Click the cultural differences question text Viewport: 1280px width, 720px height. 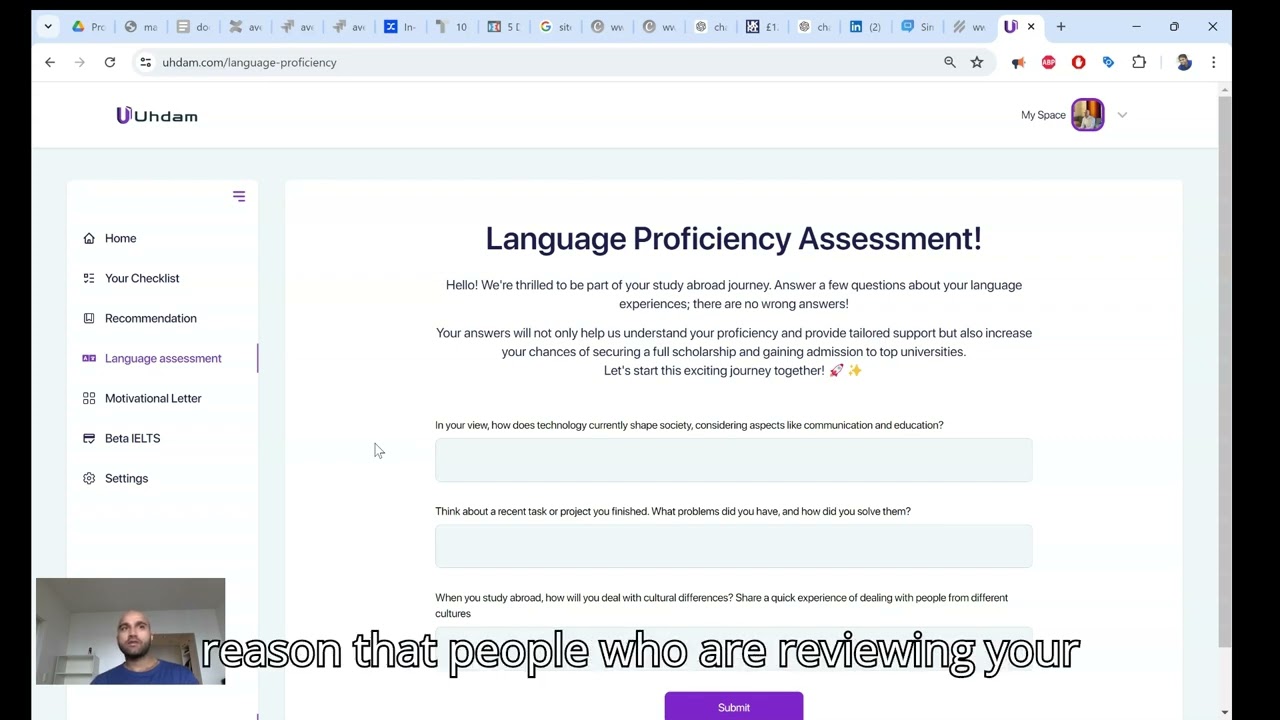(x=721, y=605)
